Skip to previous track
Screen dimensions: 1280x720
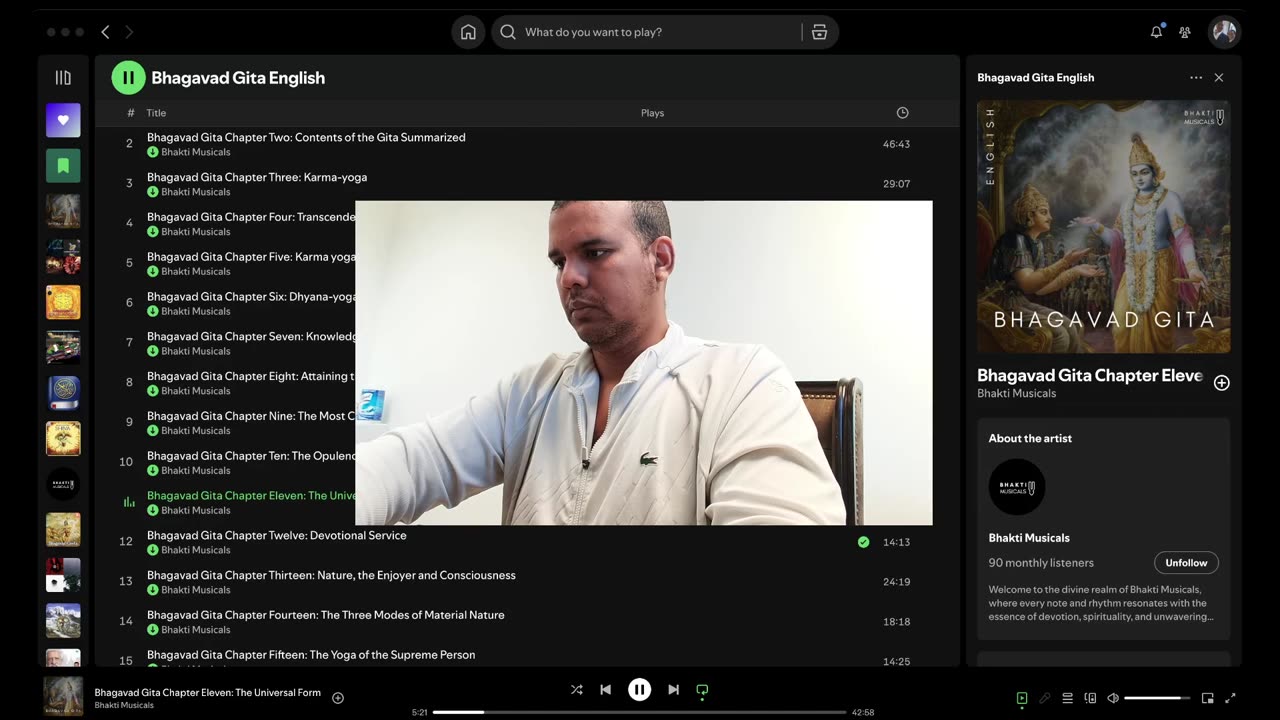(x=605, y=690)
